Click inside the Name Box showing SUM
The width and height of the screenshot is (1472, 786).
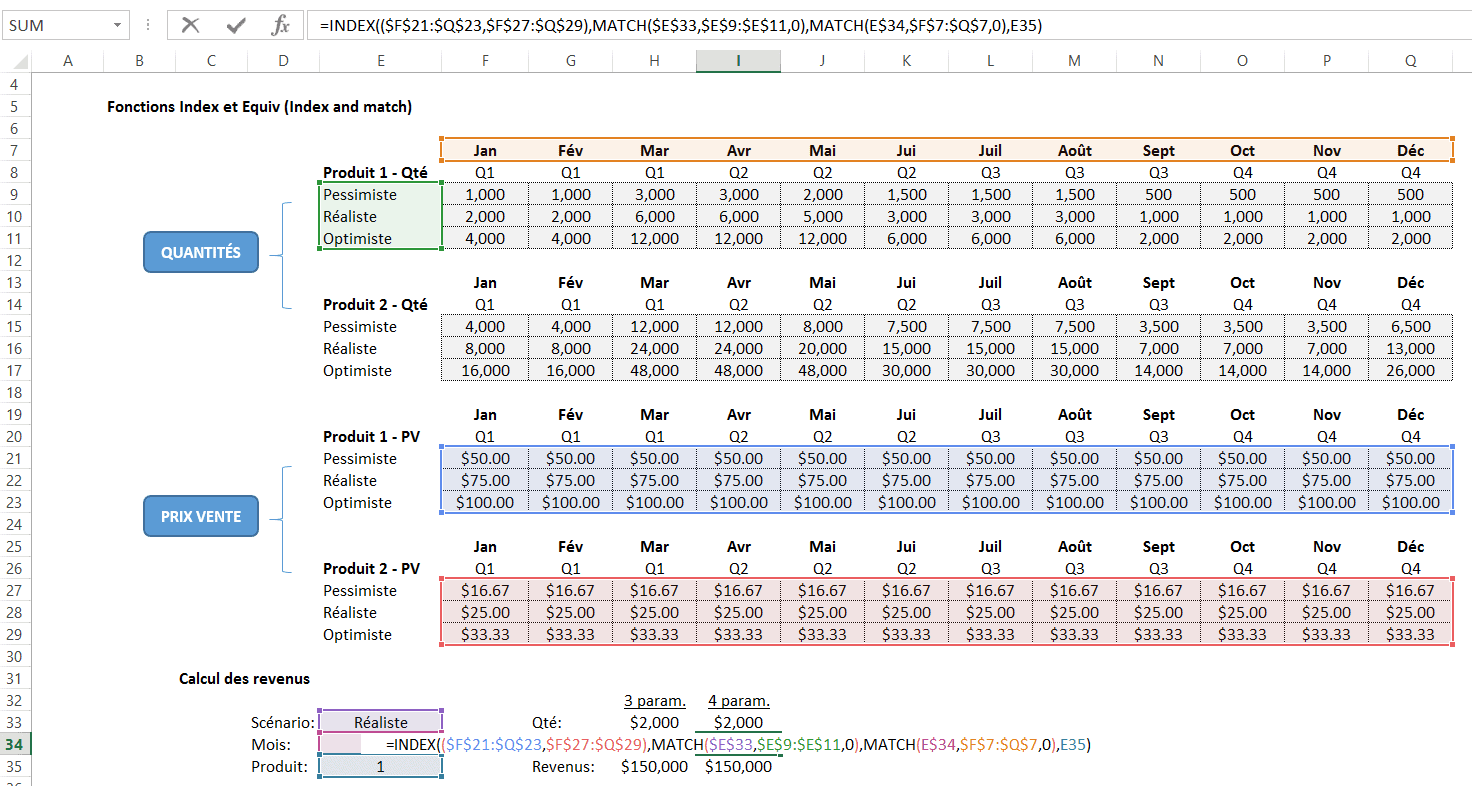[x=55, y=26]
